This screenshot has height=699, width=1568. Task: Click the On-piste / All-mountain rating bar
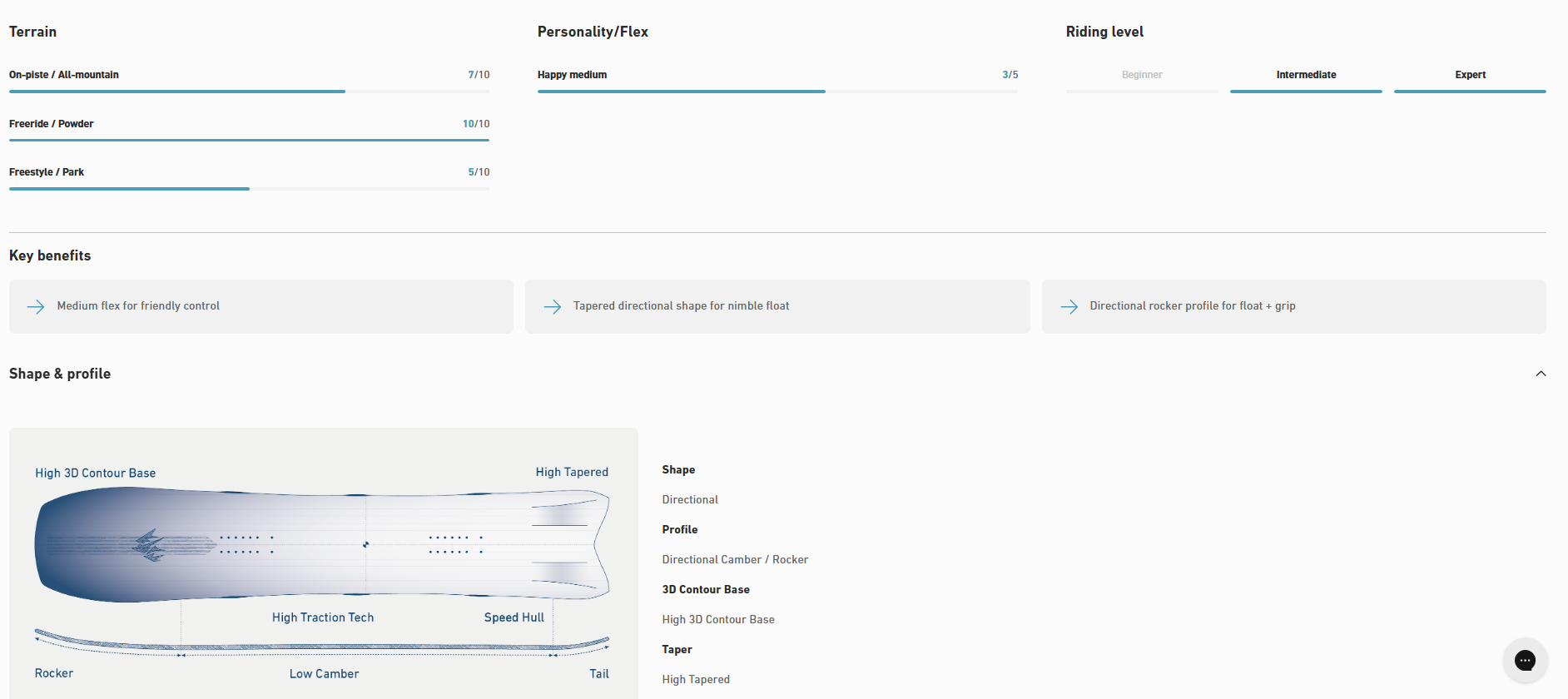pyautogui.click(x=249, y=91)
